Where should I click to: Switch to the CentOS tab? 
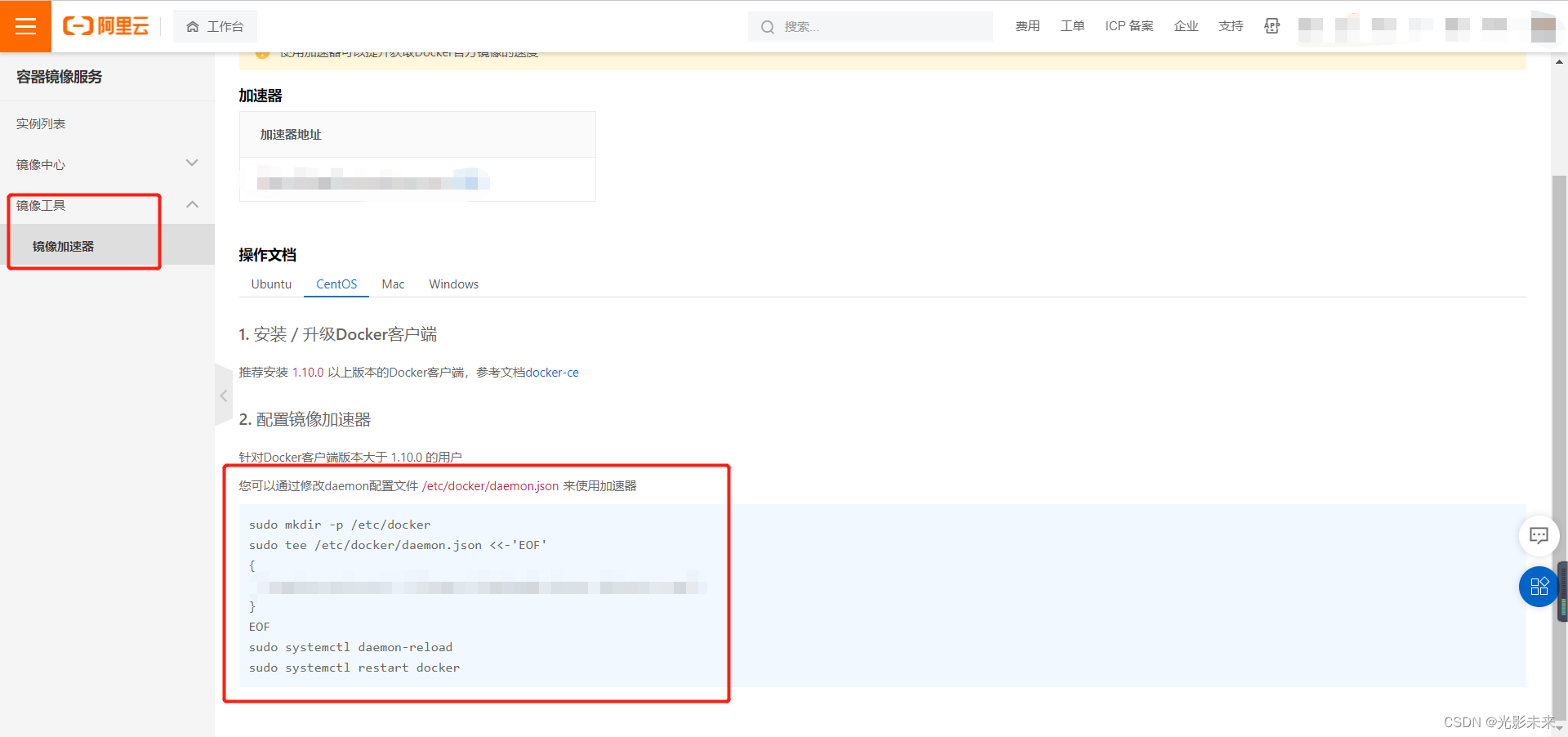[x=336, y=284]
